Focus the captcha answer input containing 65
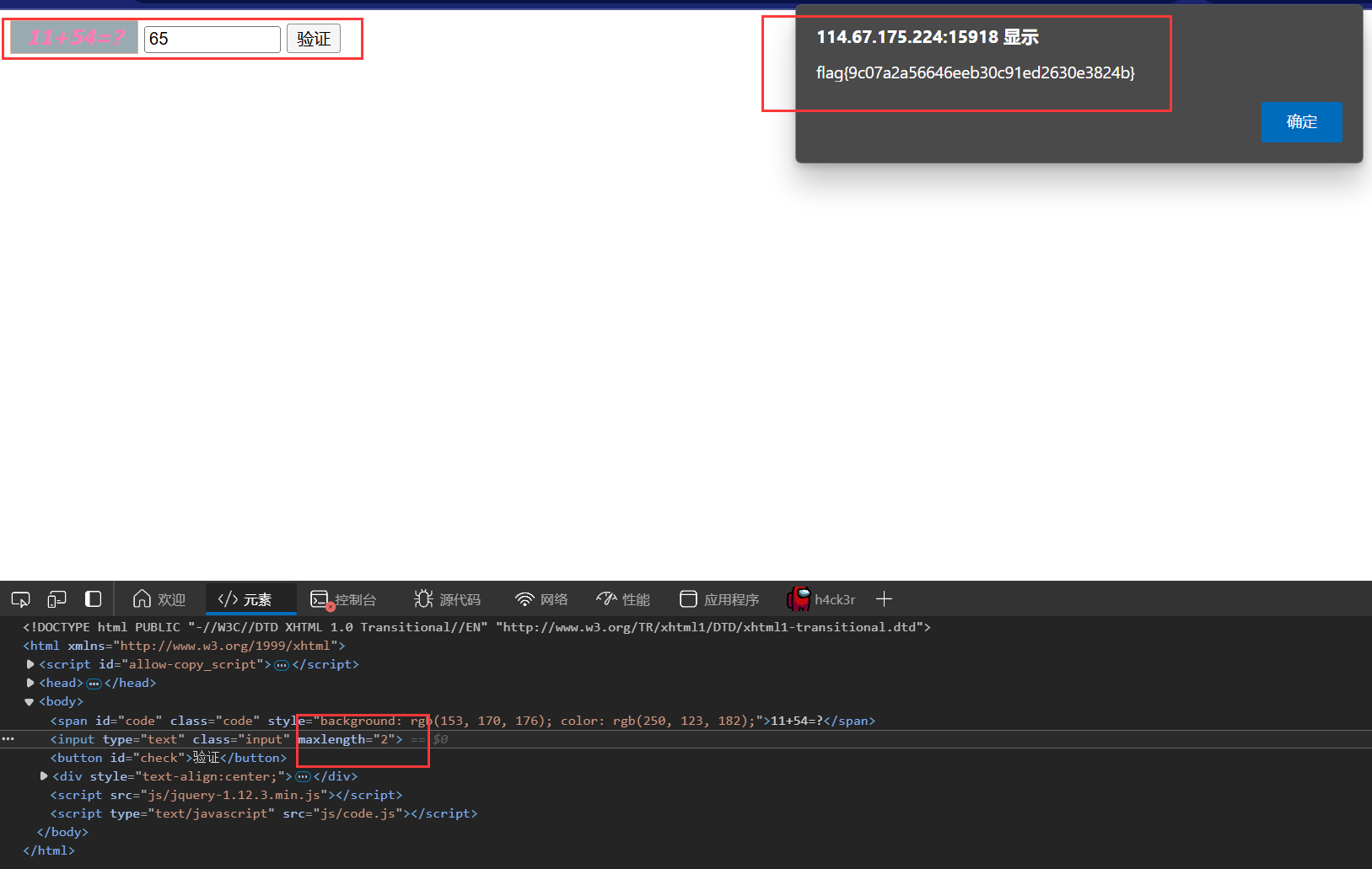This screenshot has height=869, width=1372. [213, 39]
